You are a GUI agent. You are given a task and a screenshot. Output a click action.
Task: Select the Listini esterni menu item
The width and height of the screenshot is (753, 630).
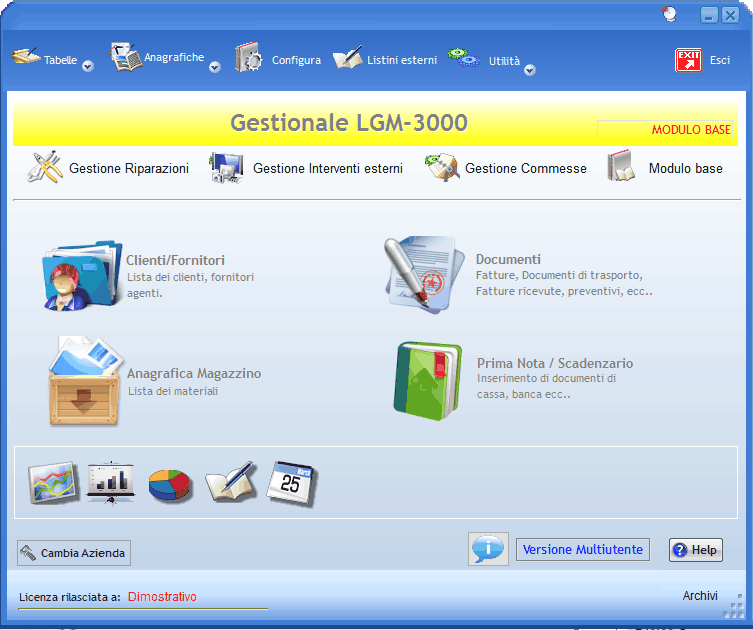[x=402, y=60]
